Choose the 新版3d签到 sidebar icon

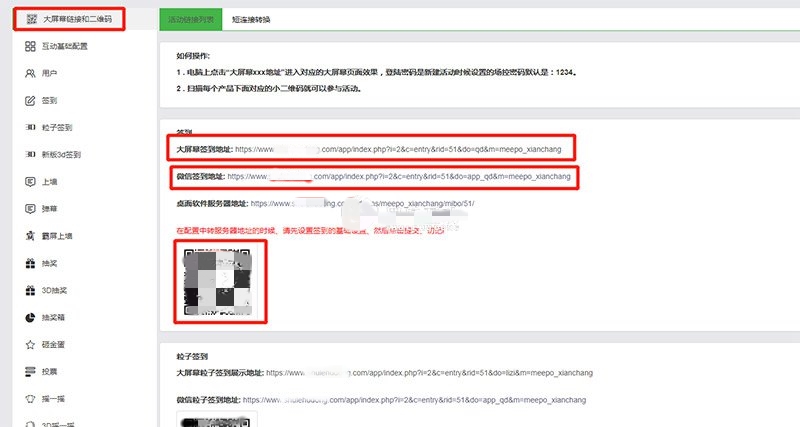tap(30, 155)
